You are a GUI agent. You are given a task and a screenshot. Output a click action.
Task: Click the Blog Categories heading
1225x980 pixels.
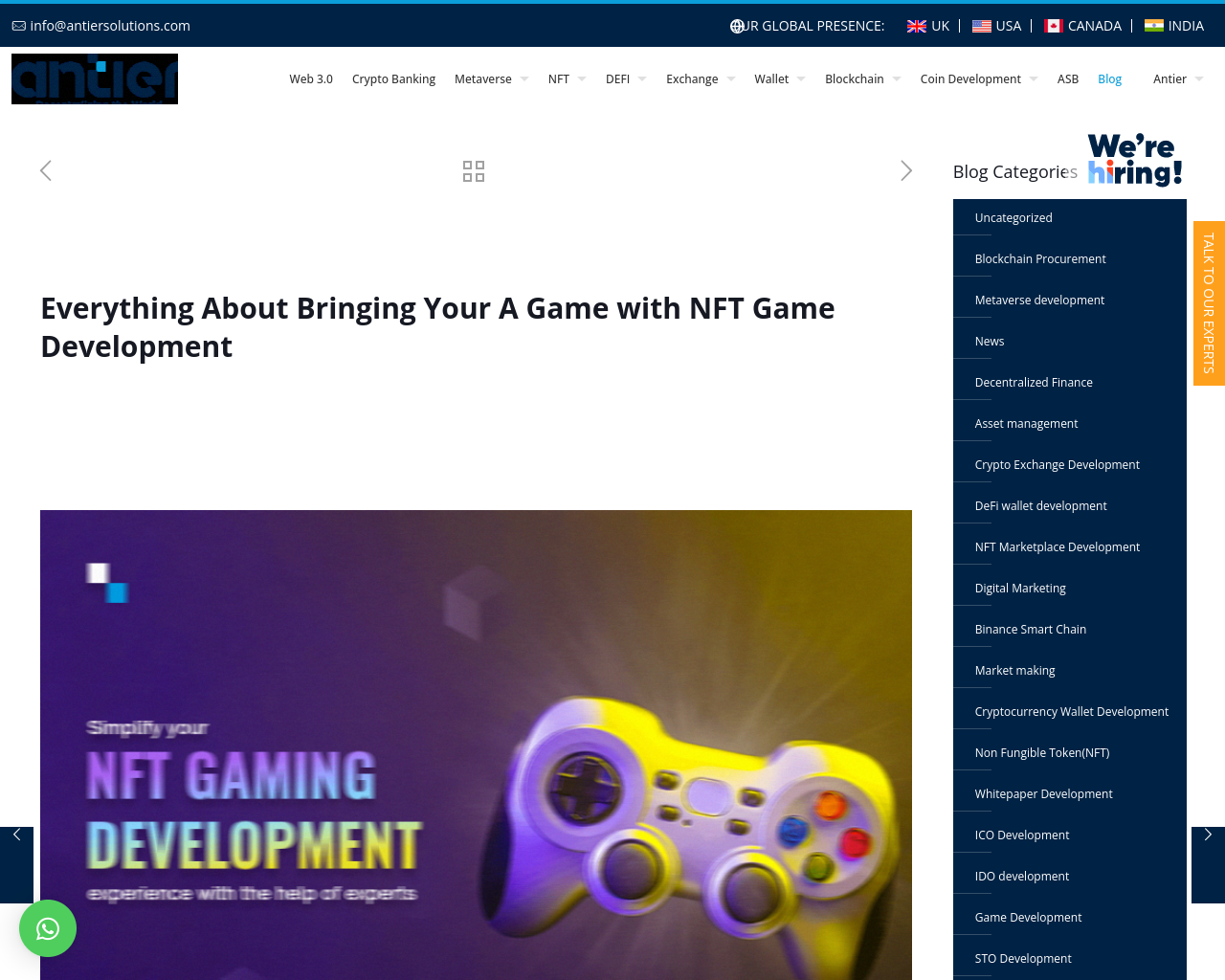(1015, 172)
